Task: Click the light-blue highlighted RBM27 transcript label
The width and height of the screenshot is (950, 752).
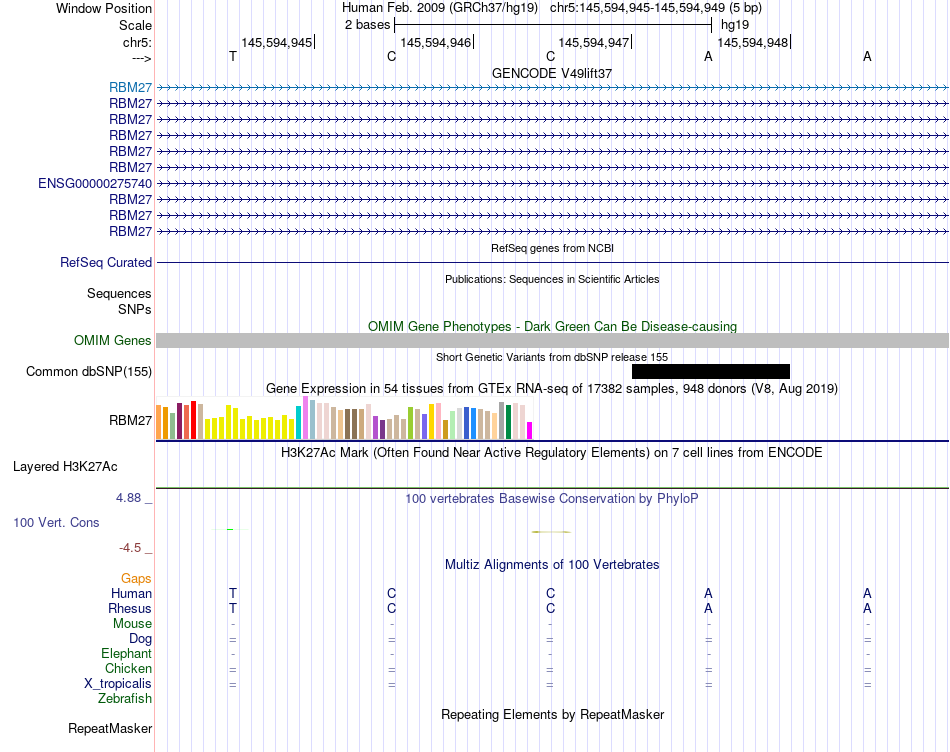Action: click(130, 87)
